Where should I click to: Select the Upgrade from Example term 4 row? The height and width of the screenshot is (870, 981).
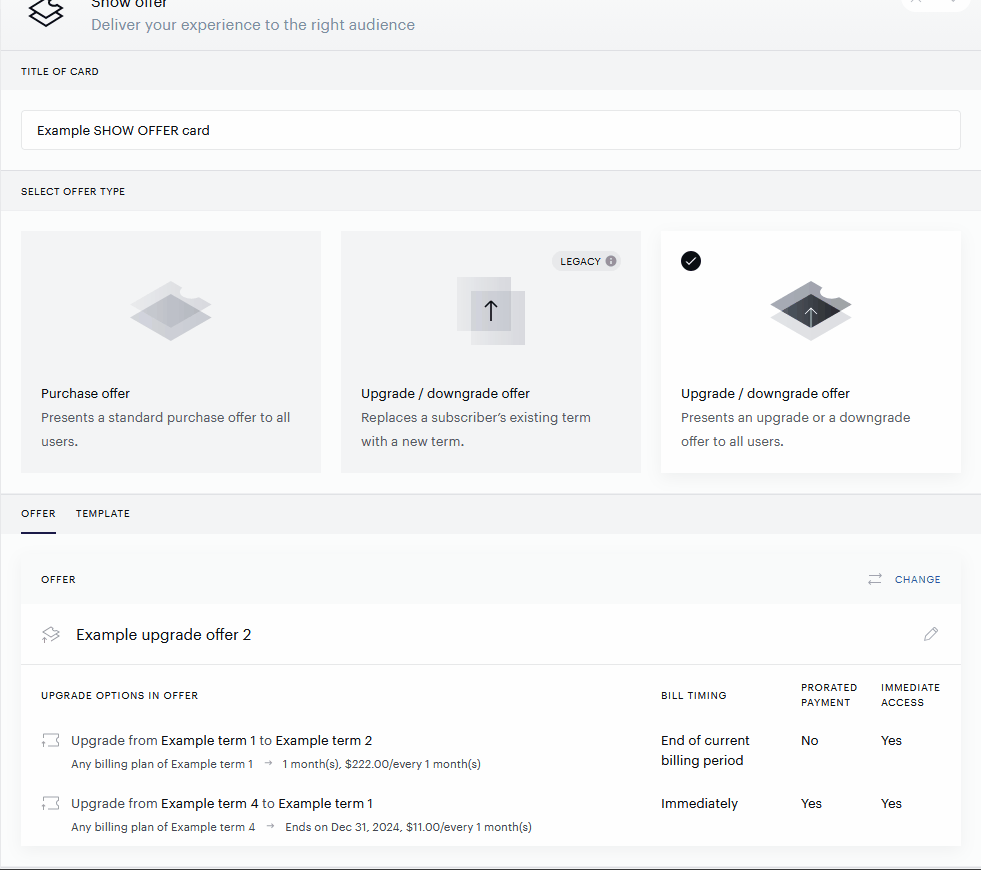491,814
